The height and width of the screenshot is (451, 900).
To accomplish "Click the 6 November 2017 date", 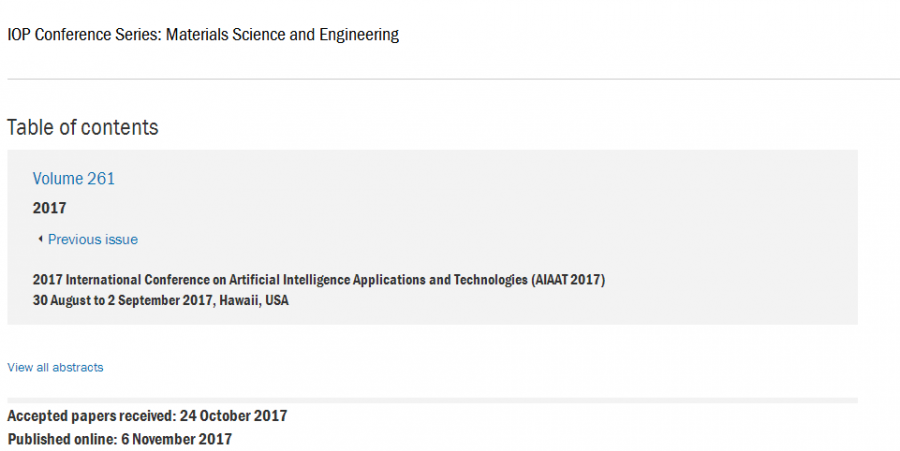I will (176, 439).
